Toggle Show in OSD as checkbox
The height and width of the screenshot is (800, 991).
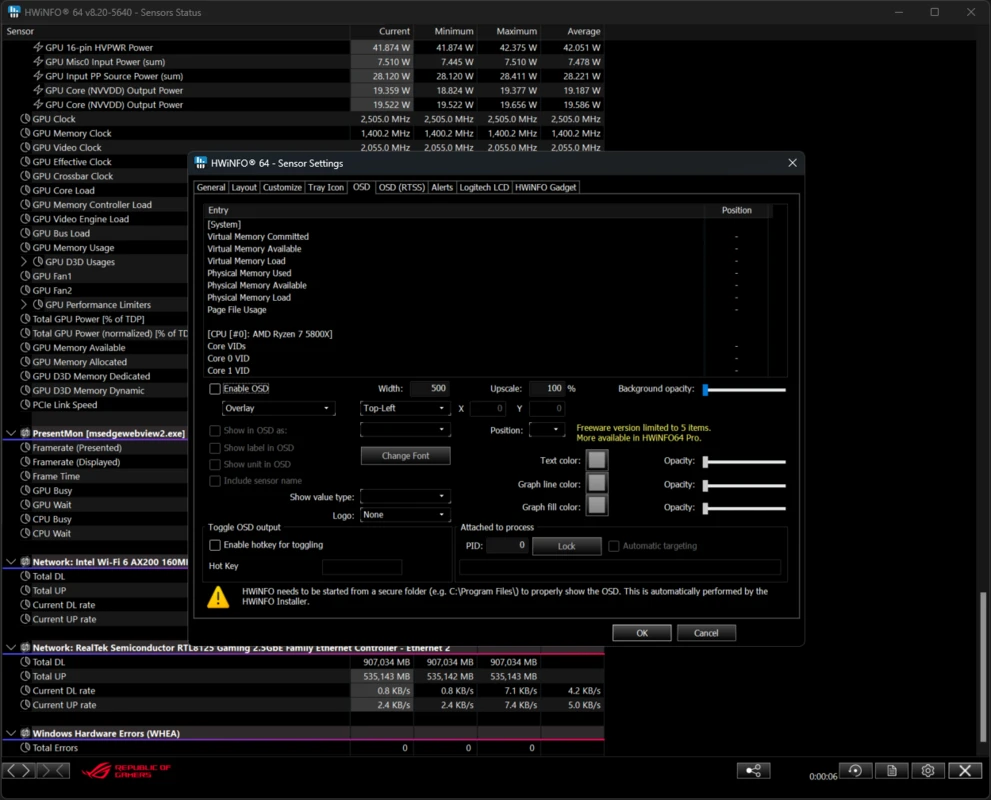click(x=215, y=430)
